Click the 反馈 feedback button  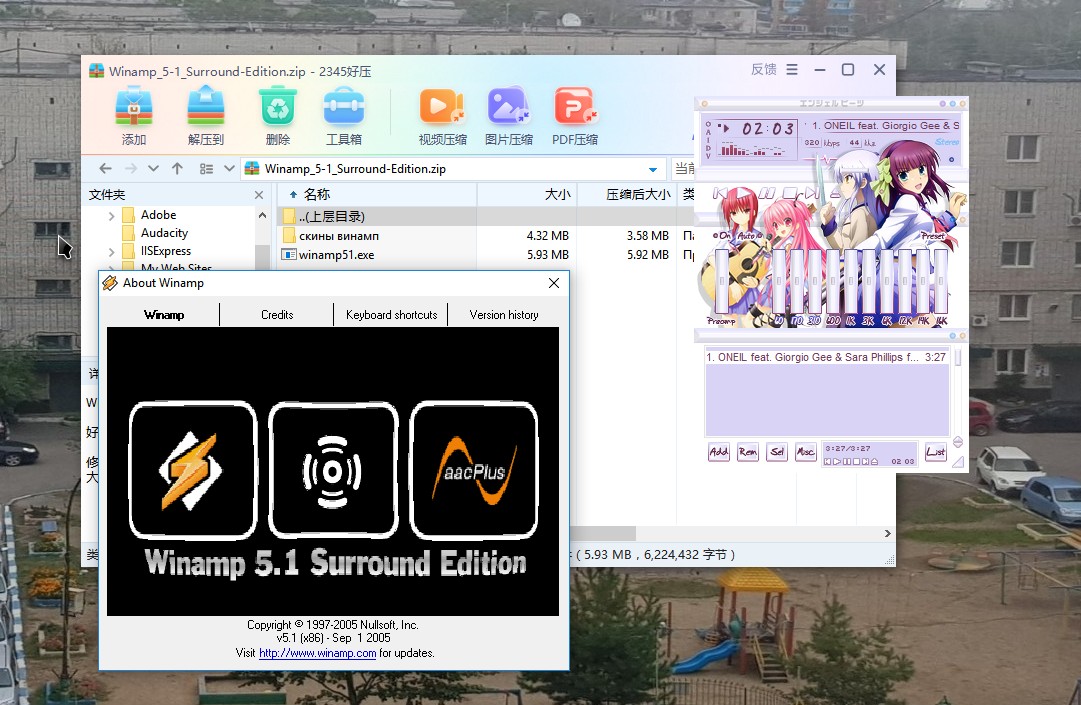point(763,70)
